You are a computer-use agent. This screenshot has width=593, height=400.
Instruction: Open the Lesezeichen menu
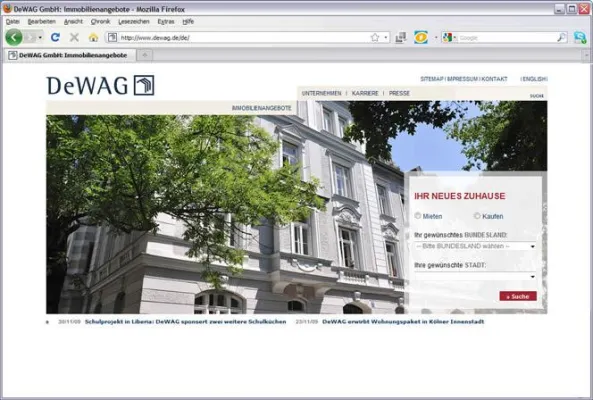click(134, 22)
